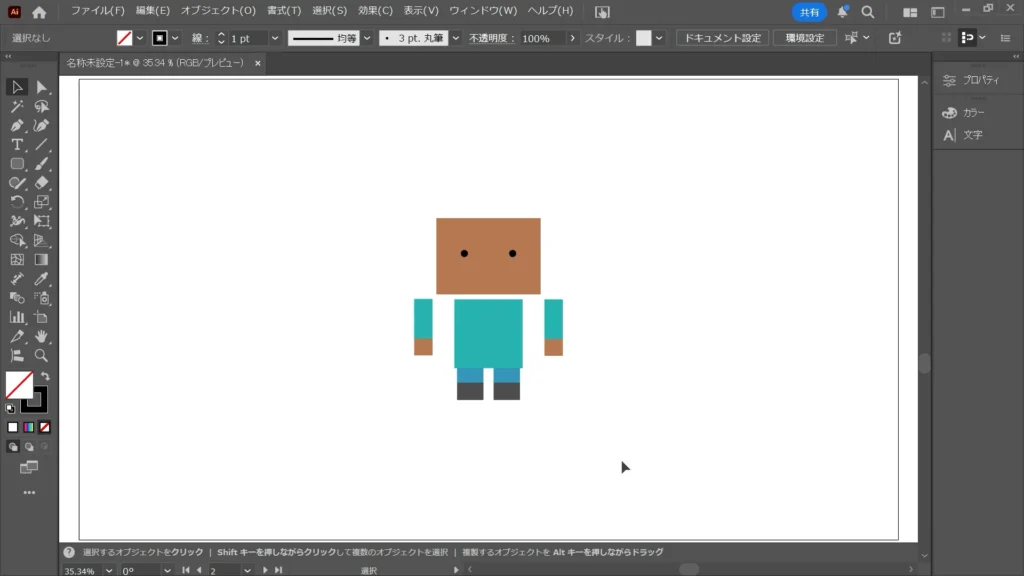Apply None mode button
The width and height of the screenshot is (1024, 576).
tap(44, 427)
